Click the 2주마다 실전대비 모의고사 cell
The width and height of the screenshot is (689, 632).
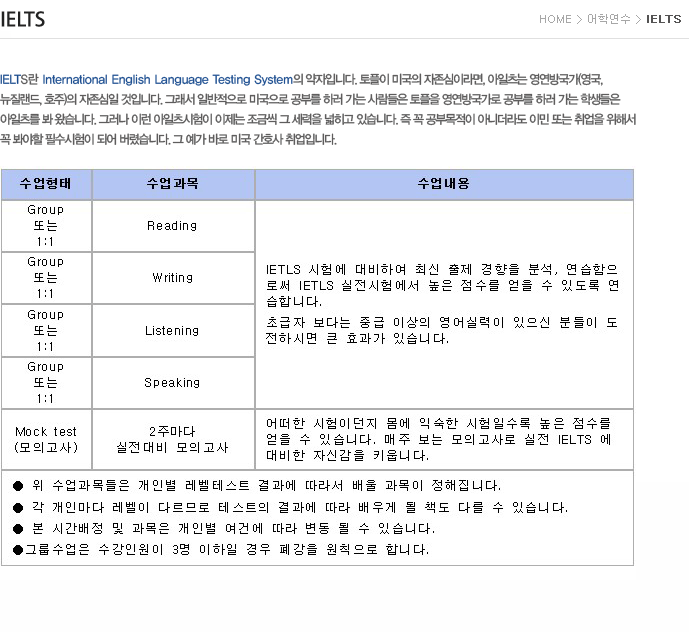point(172,439)
